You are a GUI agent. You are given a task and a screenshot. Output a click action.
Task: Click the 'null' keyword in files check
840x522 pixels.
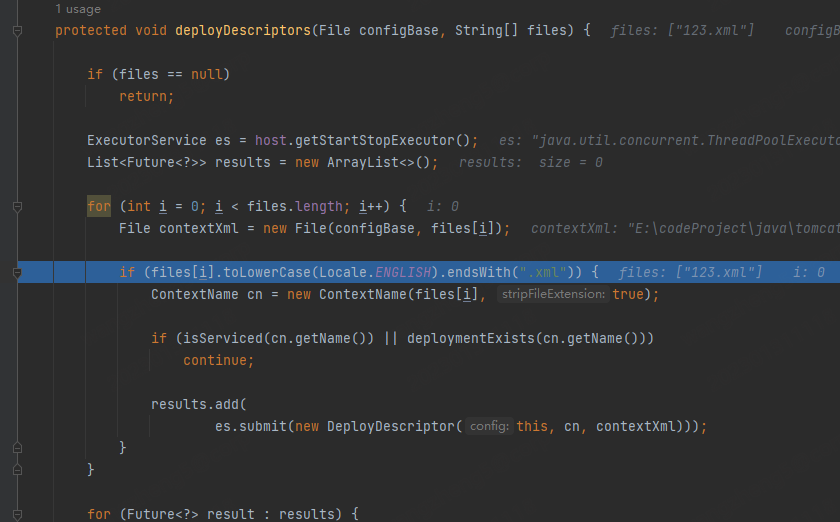tap(206, 74)
